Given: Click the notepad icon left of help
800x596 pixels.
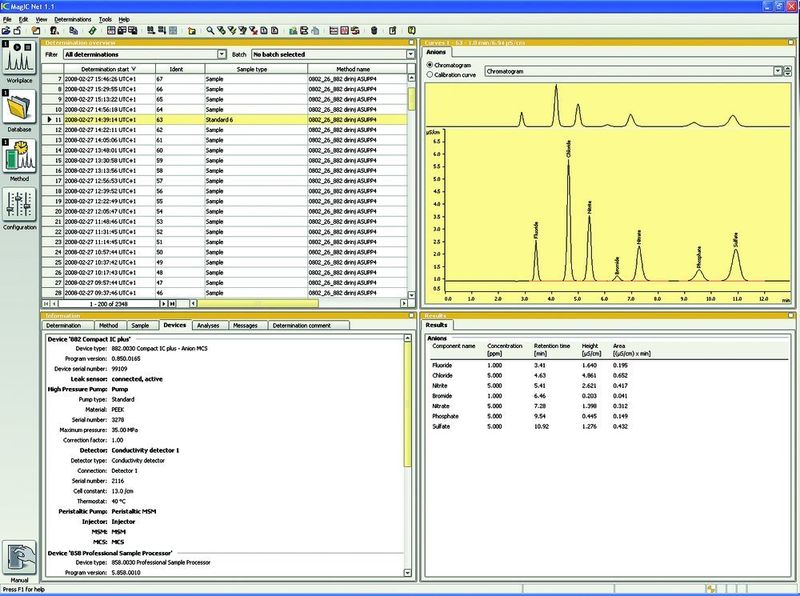Looking at the screenshot, I should tap(393, 31).
